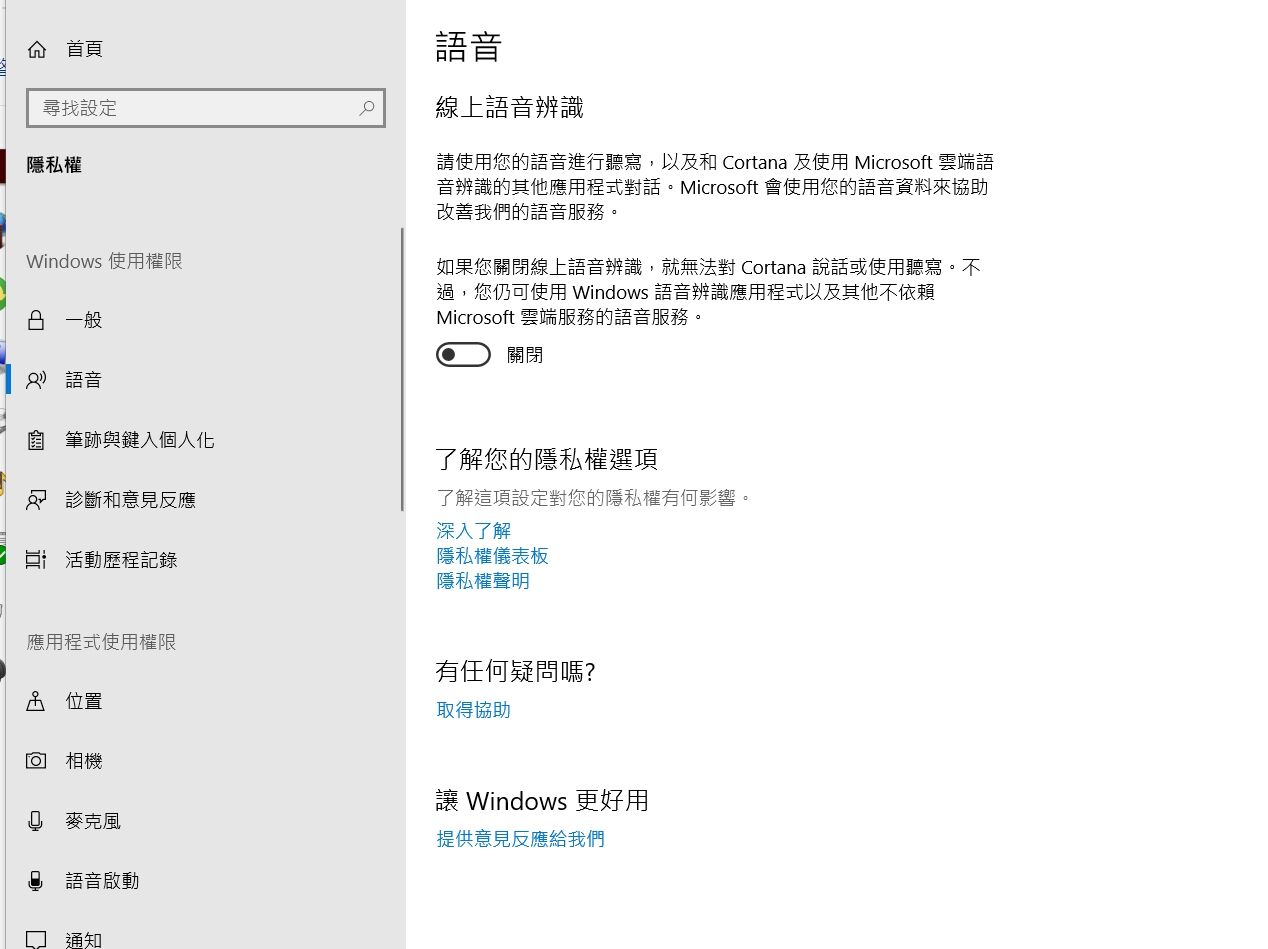Image resolution: width=1268 pixels, height=949 pixels.
Task: Click the 關閉 label beside the switch
Action: click(525, 355)
